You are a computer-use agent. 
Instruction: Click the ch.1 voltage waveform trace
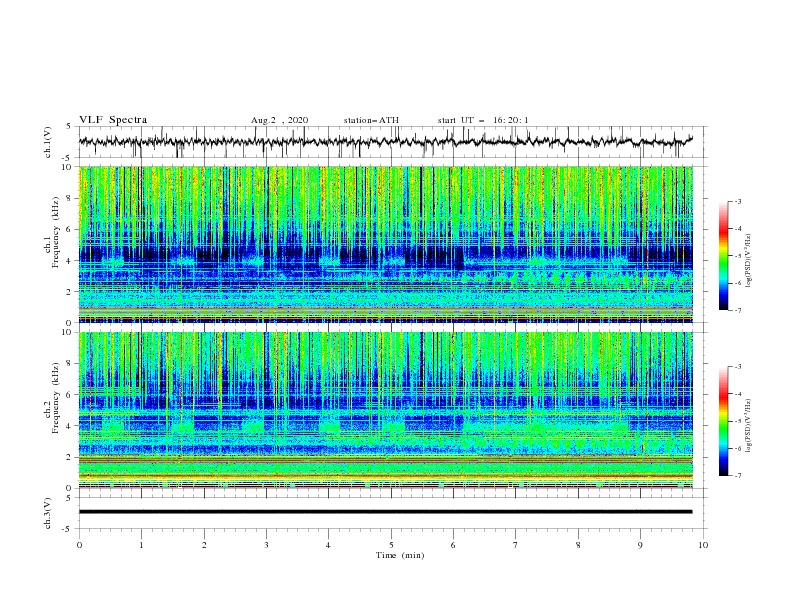385,141
